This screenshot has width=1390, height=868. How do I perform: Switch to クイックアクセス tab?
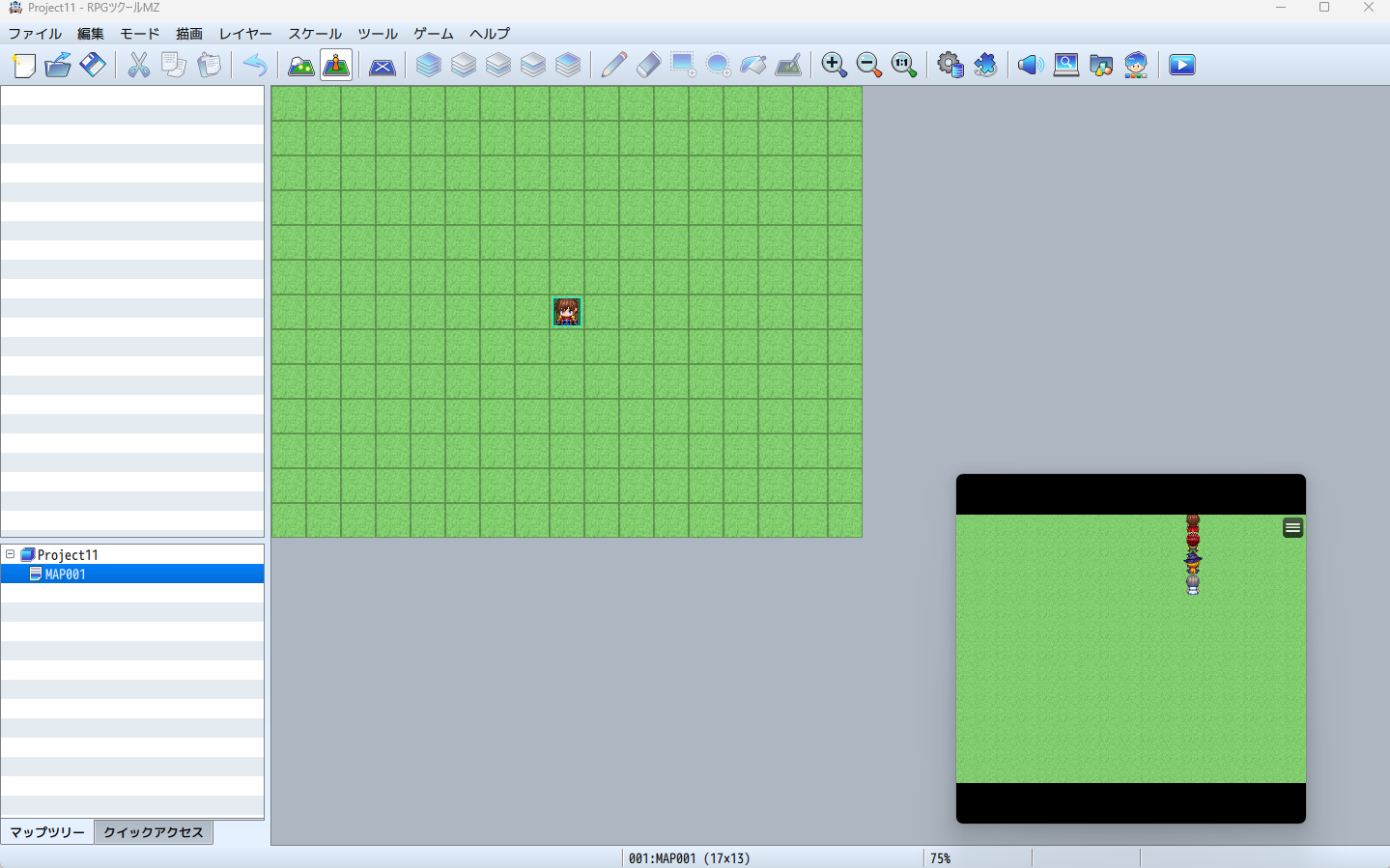click(154, 832)
